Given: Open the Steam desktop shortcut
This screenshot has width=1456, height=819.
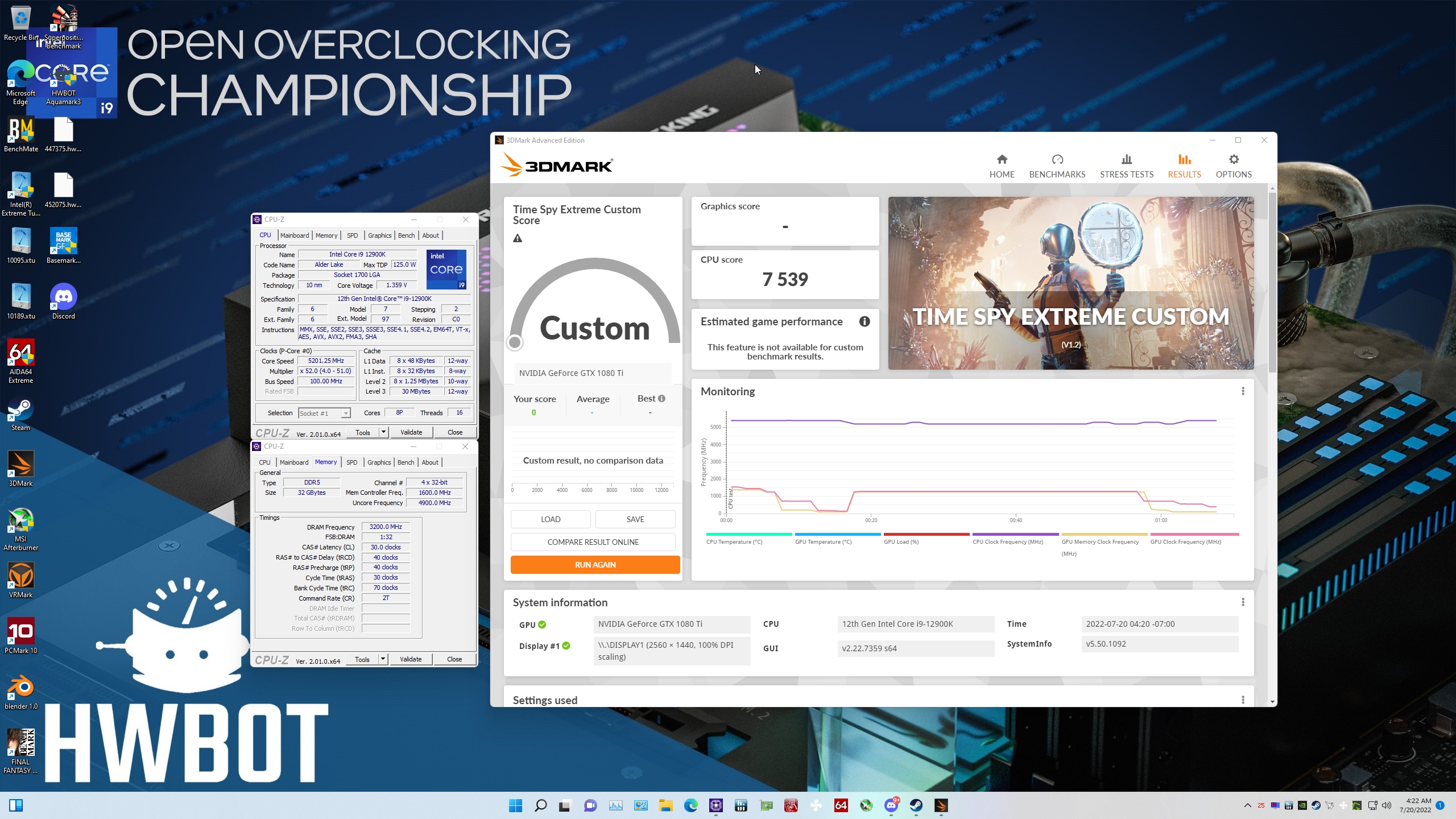Looking at the screenshot, I should 21,414.
